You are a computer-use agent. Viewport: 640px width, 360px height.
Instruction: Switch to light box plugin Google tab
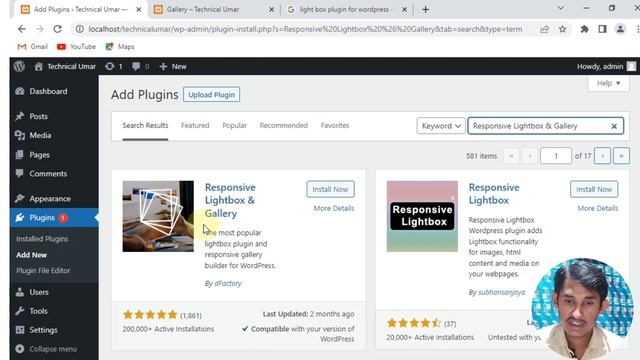(347, 9)
